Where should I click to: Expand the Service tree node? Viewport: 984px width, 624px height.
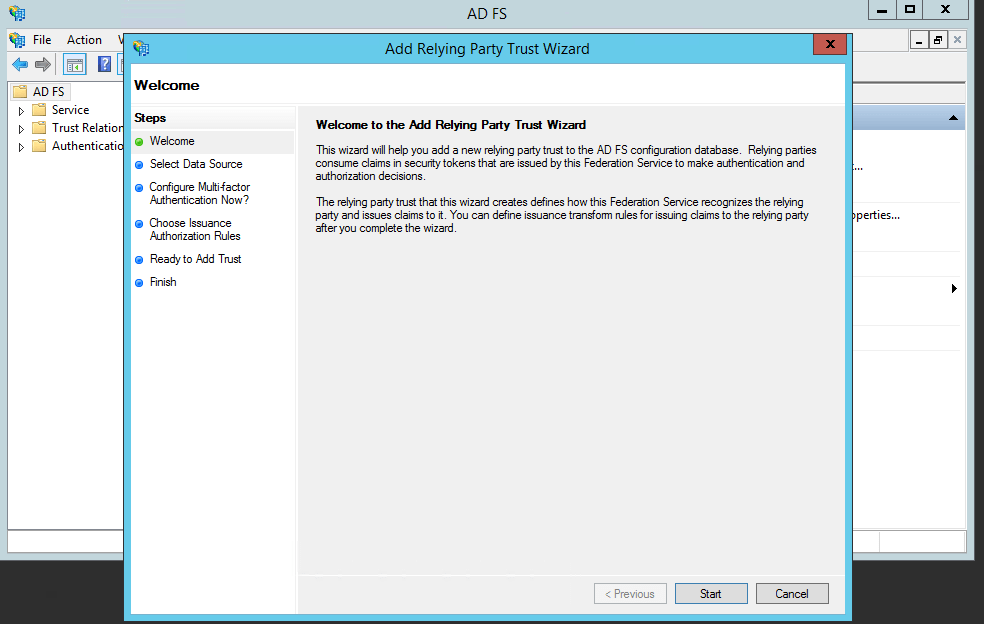tap(21, 110)
